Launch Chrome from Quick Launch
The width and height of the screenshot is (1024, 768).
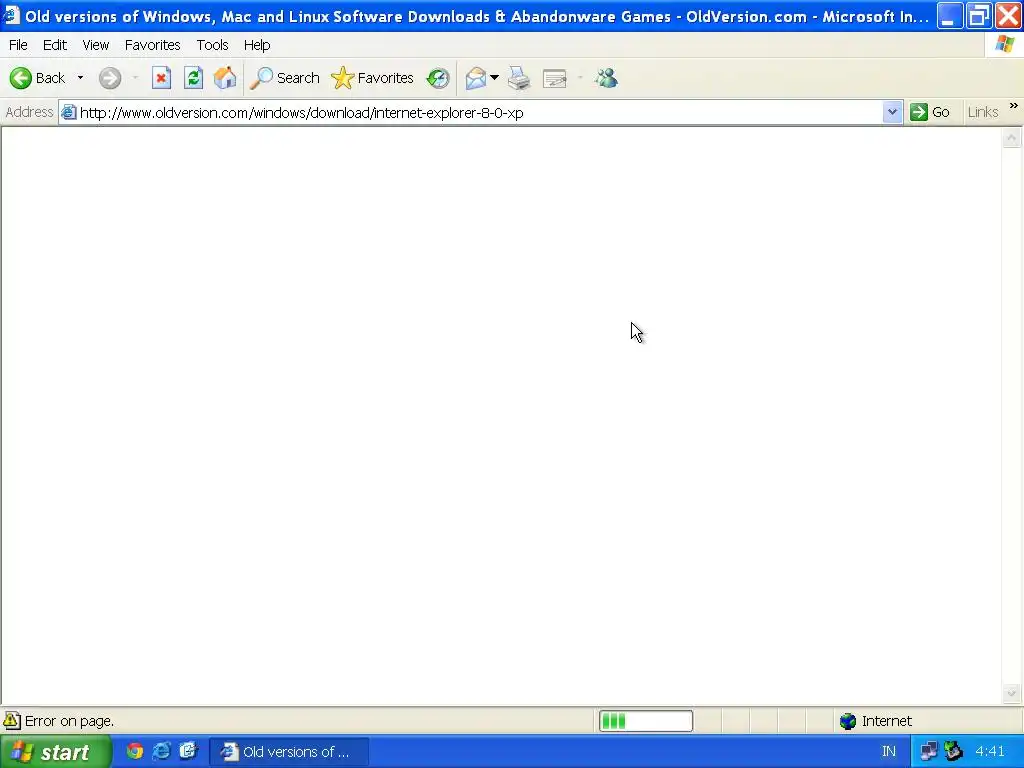click(135, 751)
